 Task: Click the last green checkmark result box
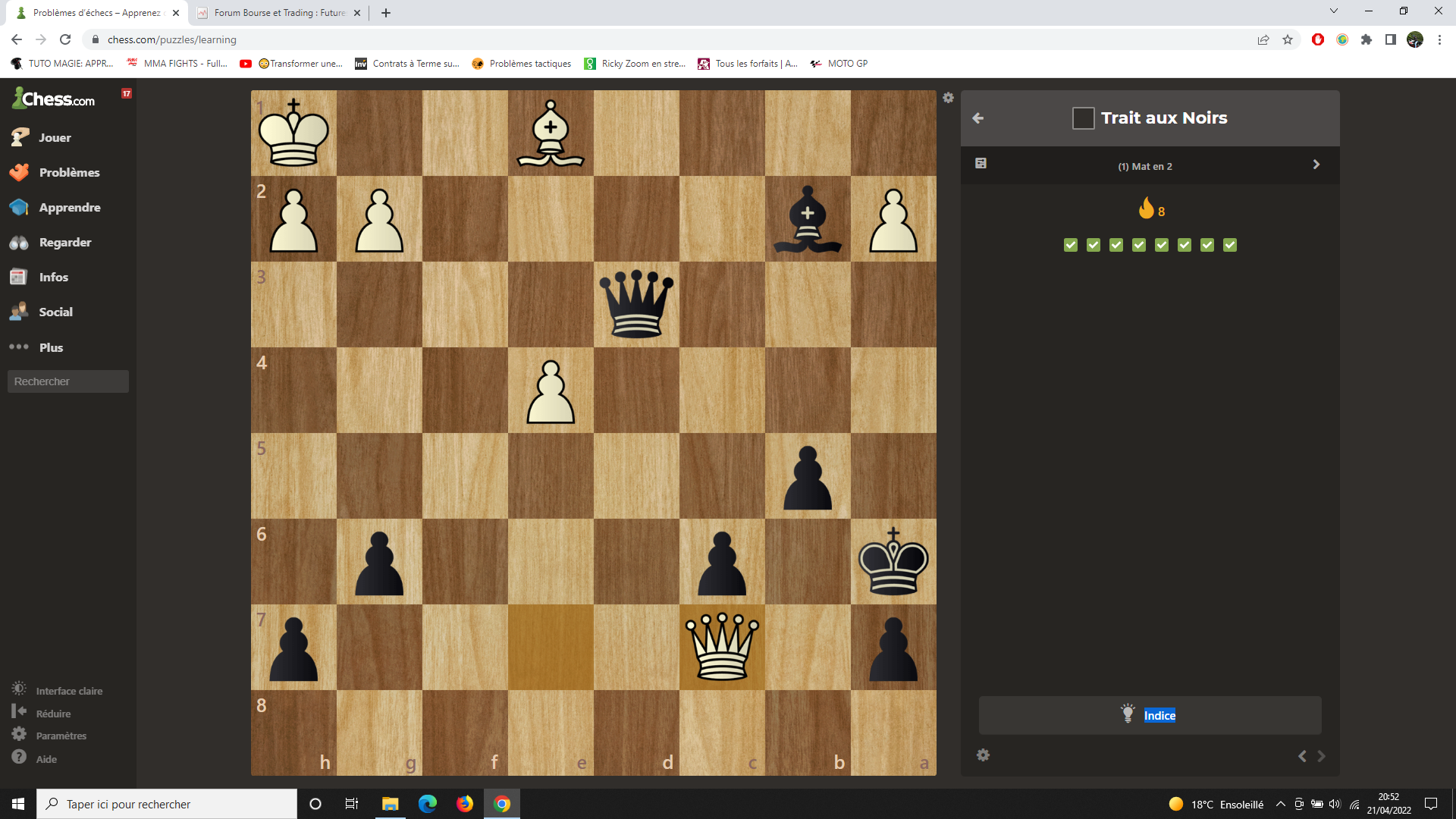tap(1230, 245)
